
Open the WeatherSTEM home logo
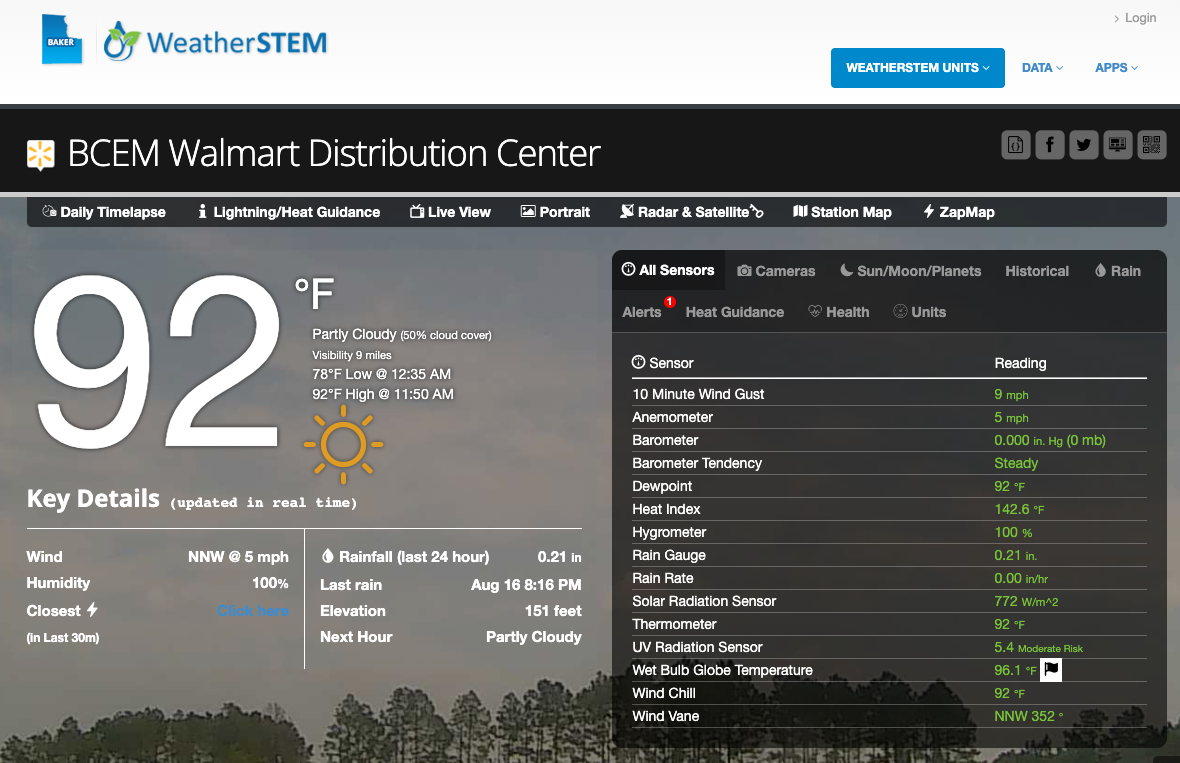coord(215,42)
